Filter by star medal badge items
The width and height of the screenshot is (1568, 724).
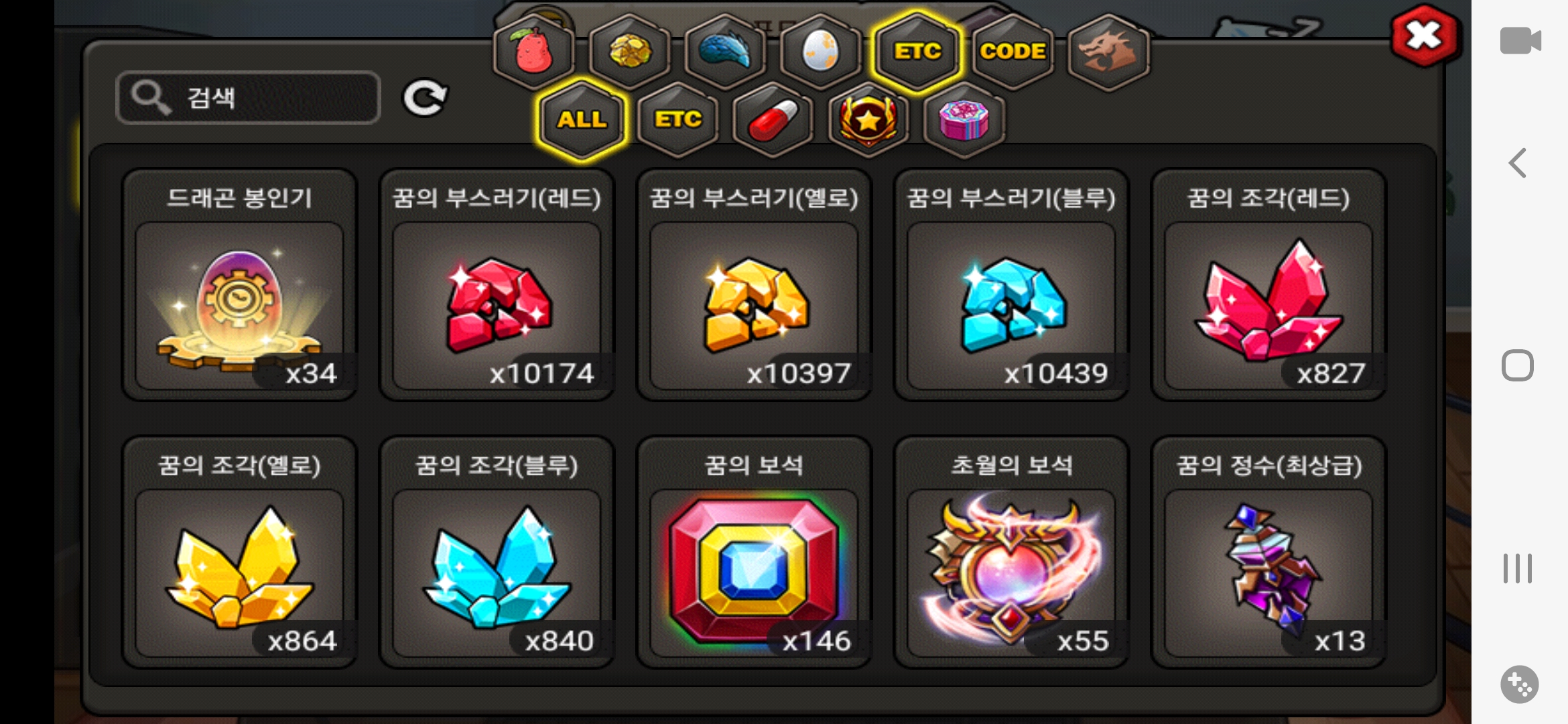868,120
